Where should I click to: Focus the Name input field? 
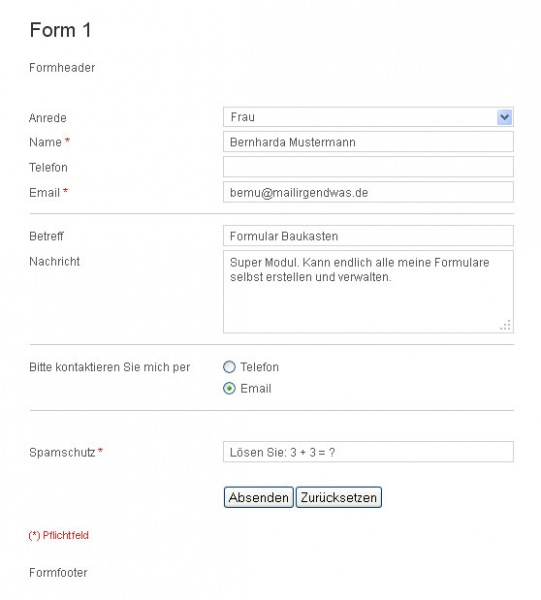[368, 142]
